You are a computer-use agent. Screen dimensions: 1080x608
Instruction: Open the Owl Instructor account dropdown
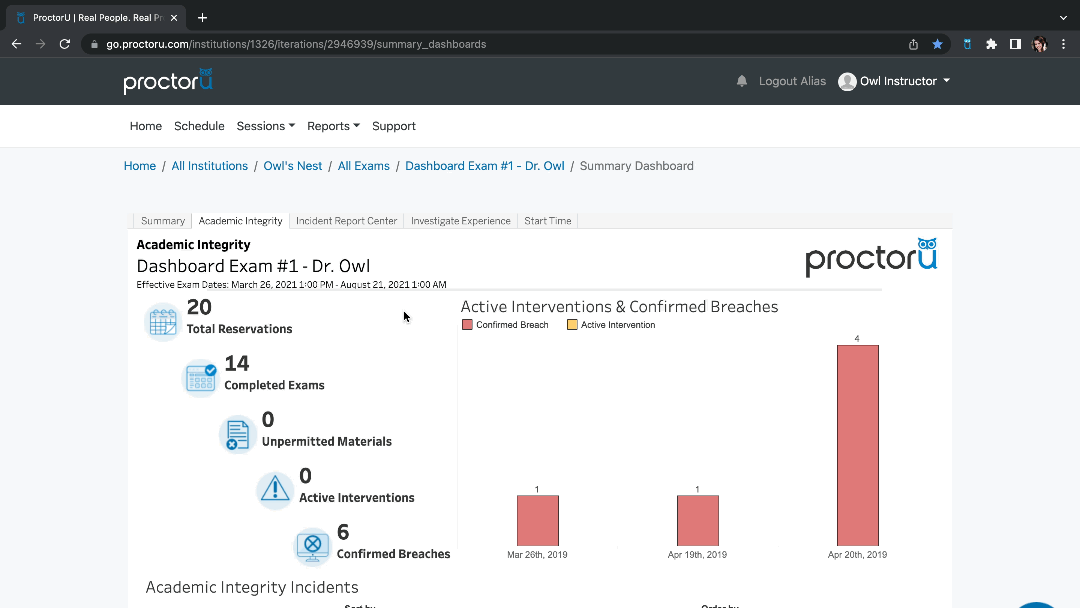(894, 81)
